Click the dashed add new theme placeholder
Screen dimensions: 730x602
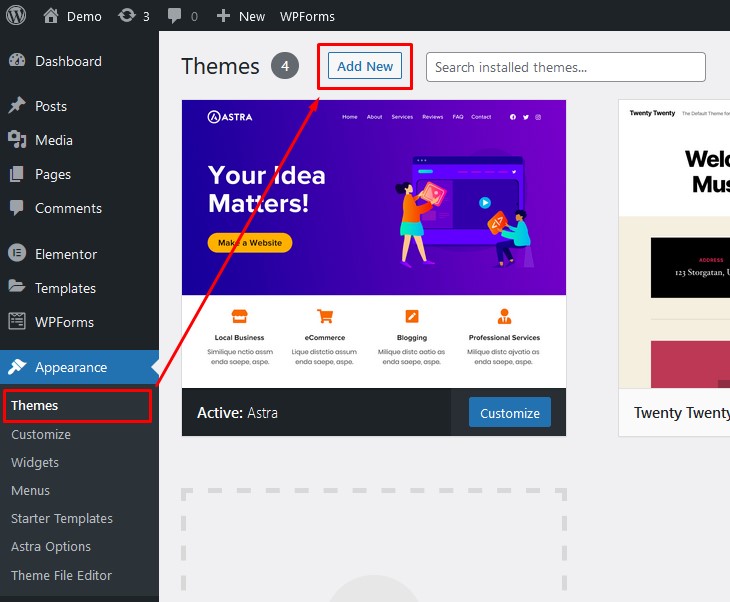point(374,545)
